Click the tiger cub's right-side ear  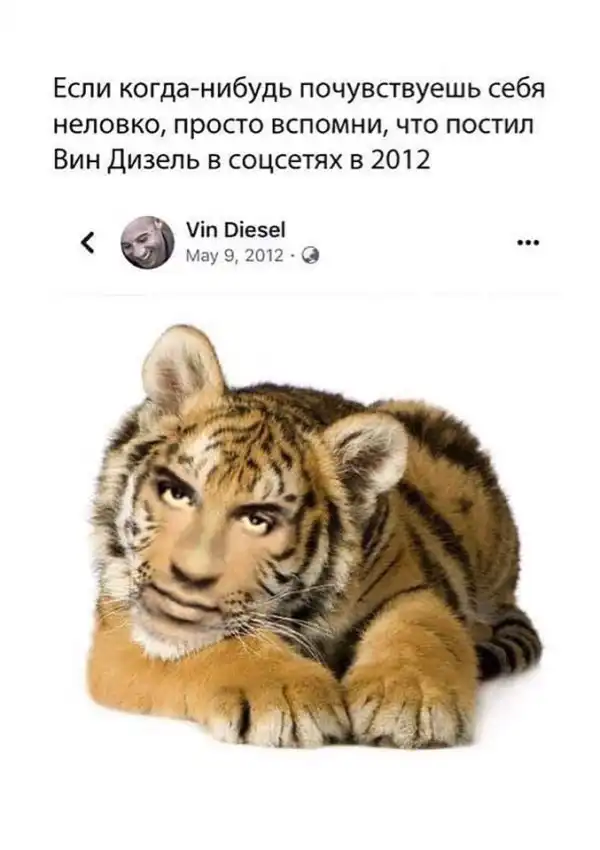(x=367, y=455)
